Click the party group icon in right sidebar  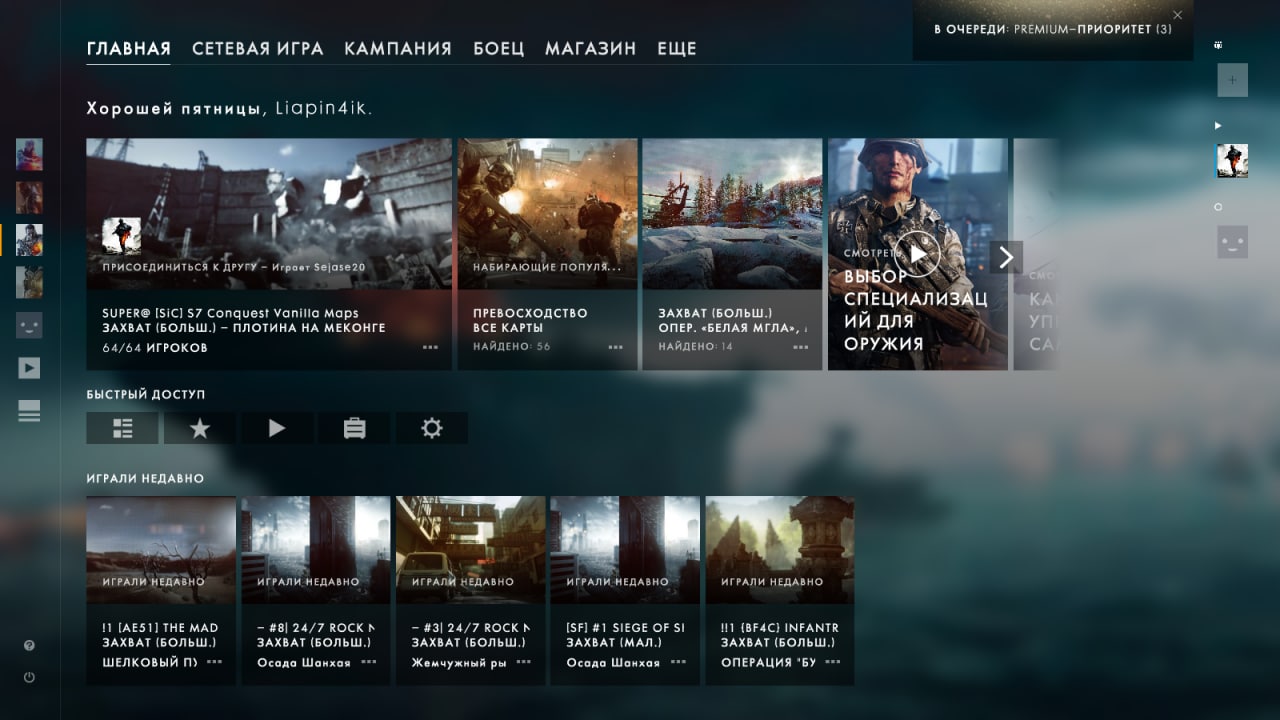click(x=1218, y=45)
